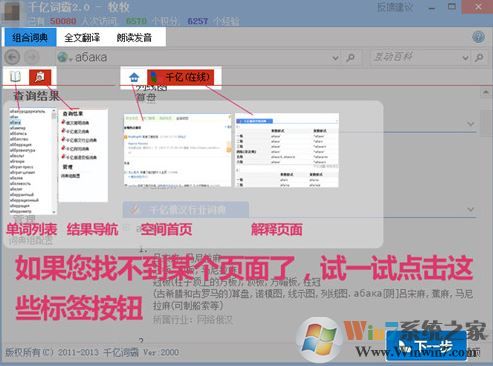493x366 pixels.
Task: Click the scrollbar up arrow at right
Action: pos(486,93)
